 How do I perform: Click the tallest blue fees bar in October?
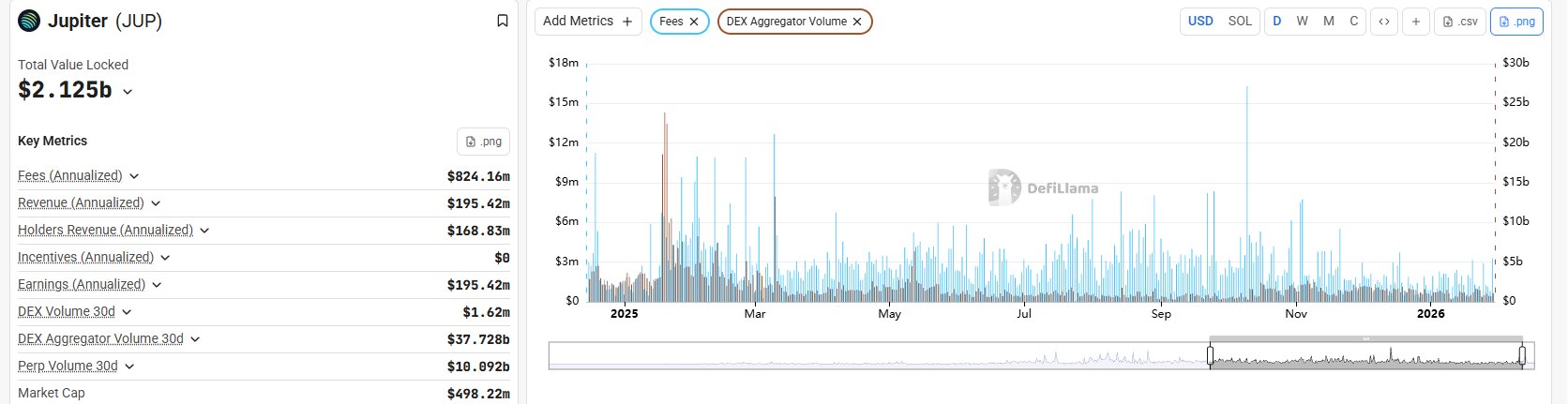point(1247,194)
